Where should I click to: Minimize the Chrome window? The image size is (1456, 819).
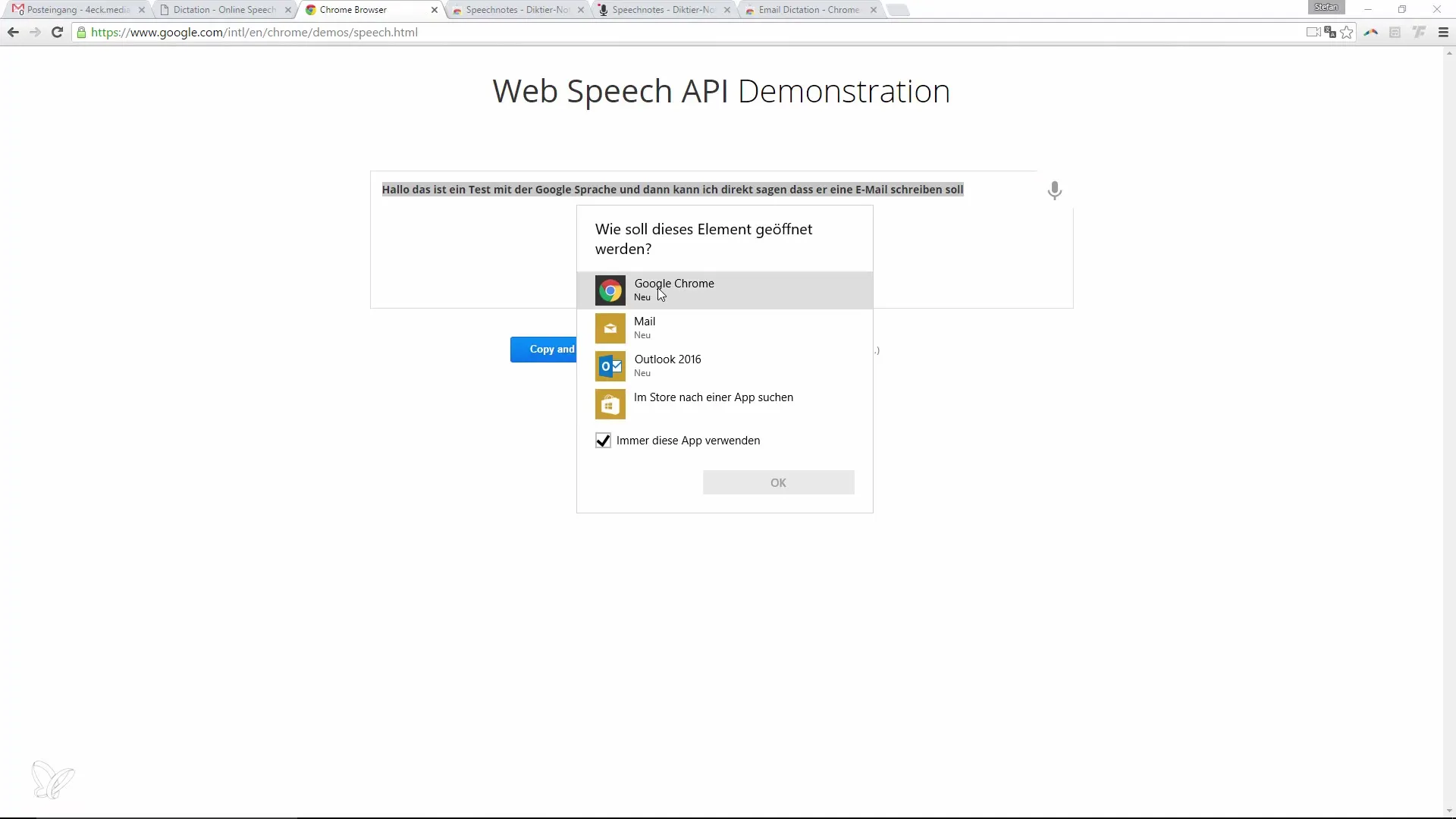point(1368,10)
